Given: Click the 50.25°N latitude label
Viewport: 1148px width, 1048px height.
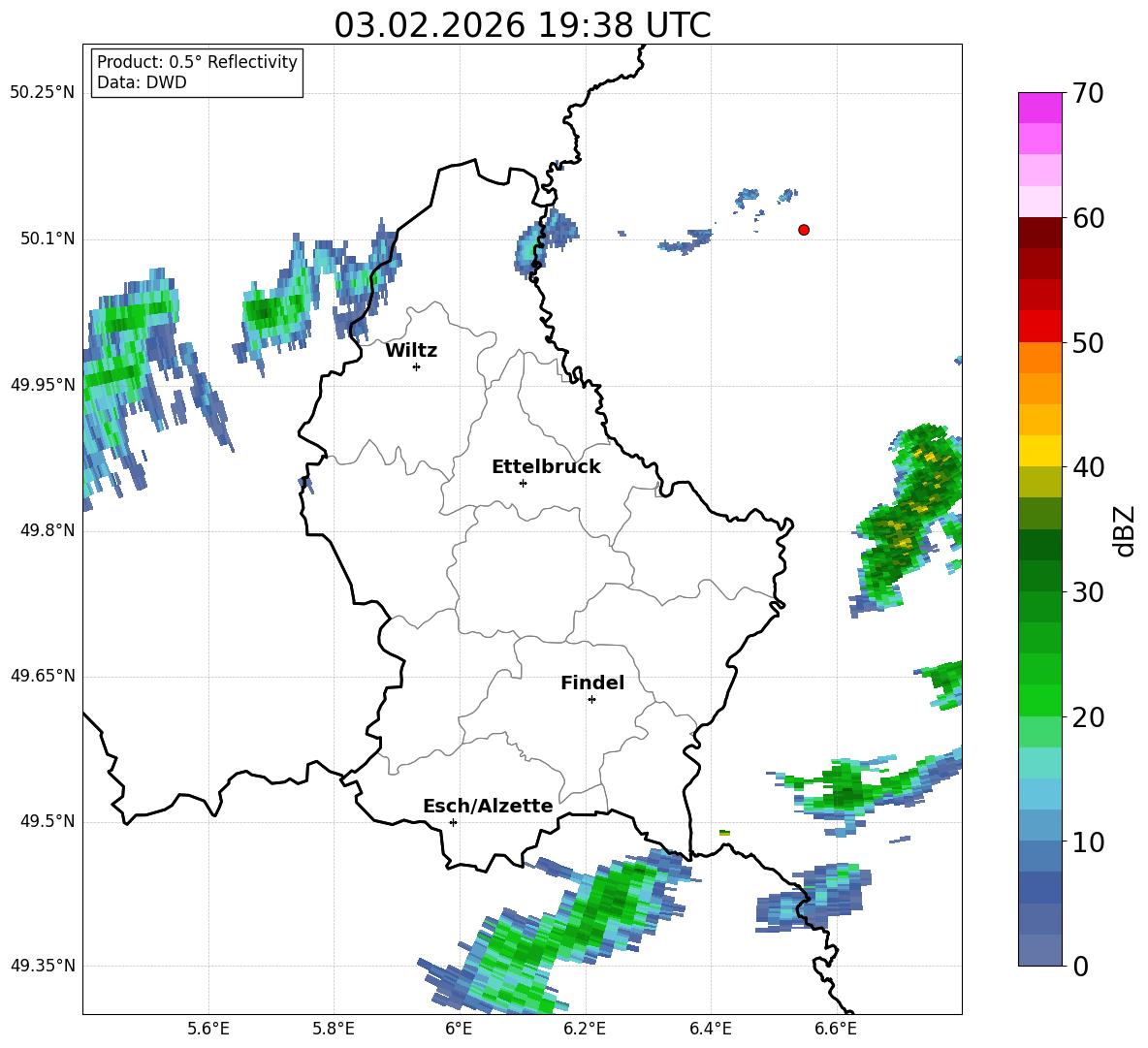Looking at the screenshot, I should [x=43, y=93].
